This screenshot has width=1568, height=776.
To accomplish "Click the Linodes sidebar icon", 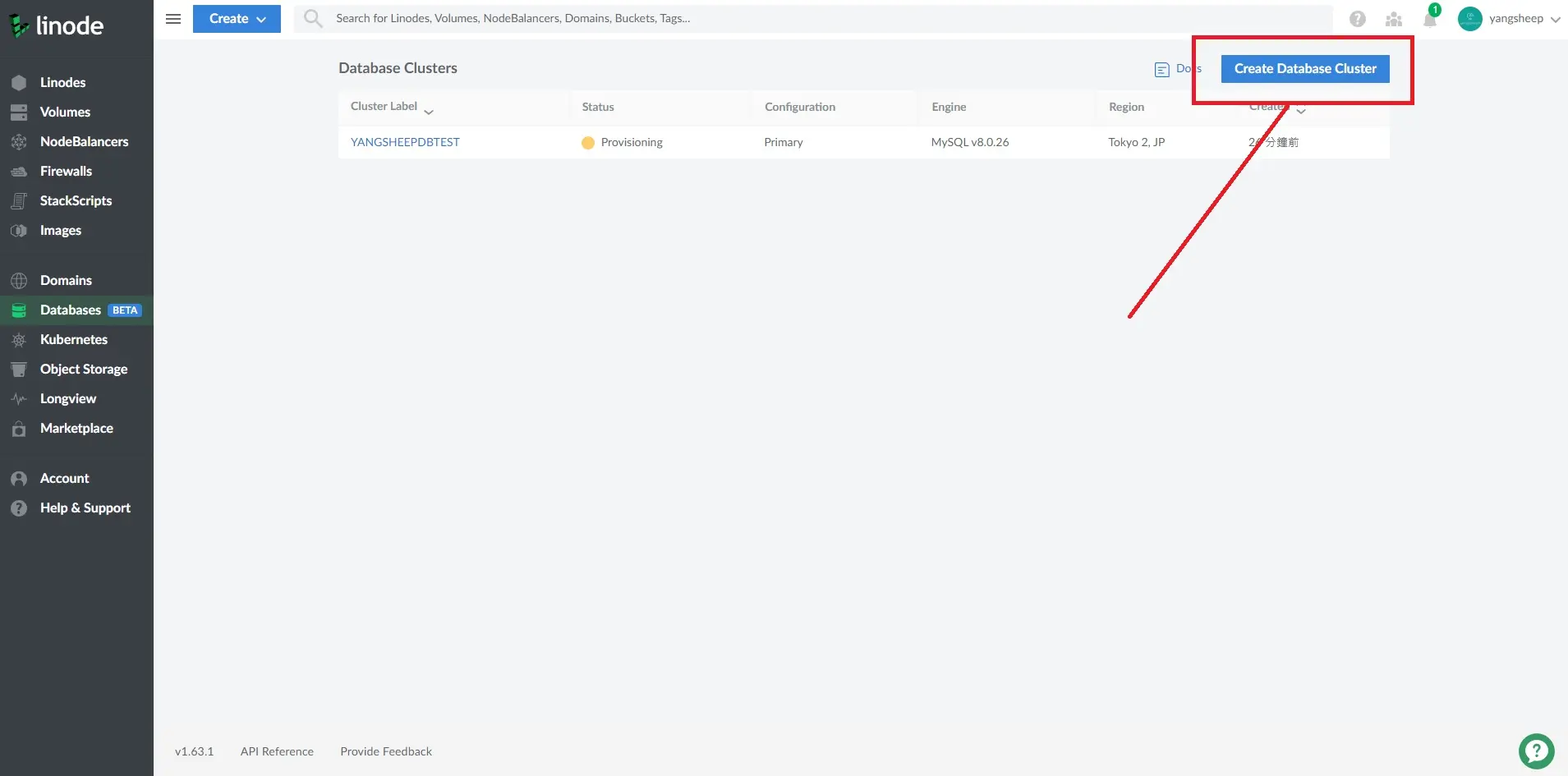I will (19, 82).
